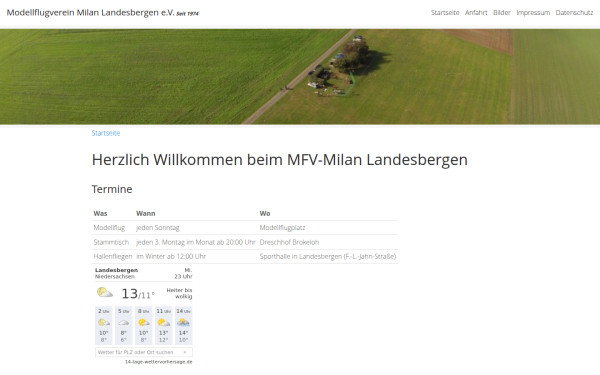
Task: Click the 'Stammtisch' table cell
Action: [x=111, y=242]
